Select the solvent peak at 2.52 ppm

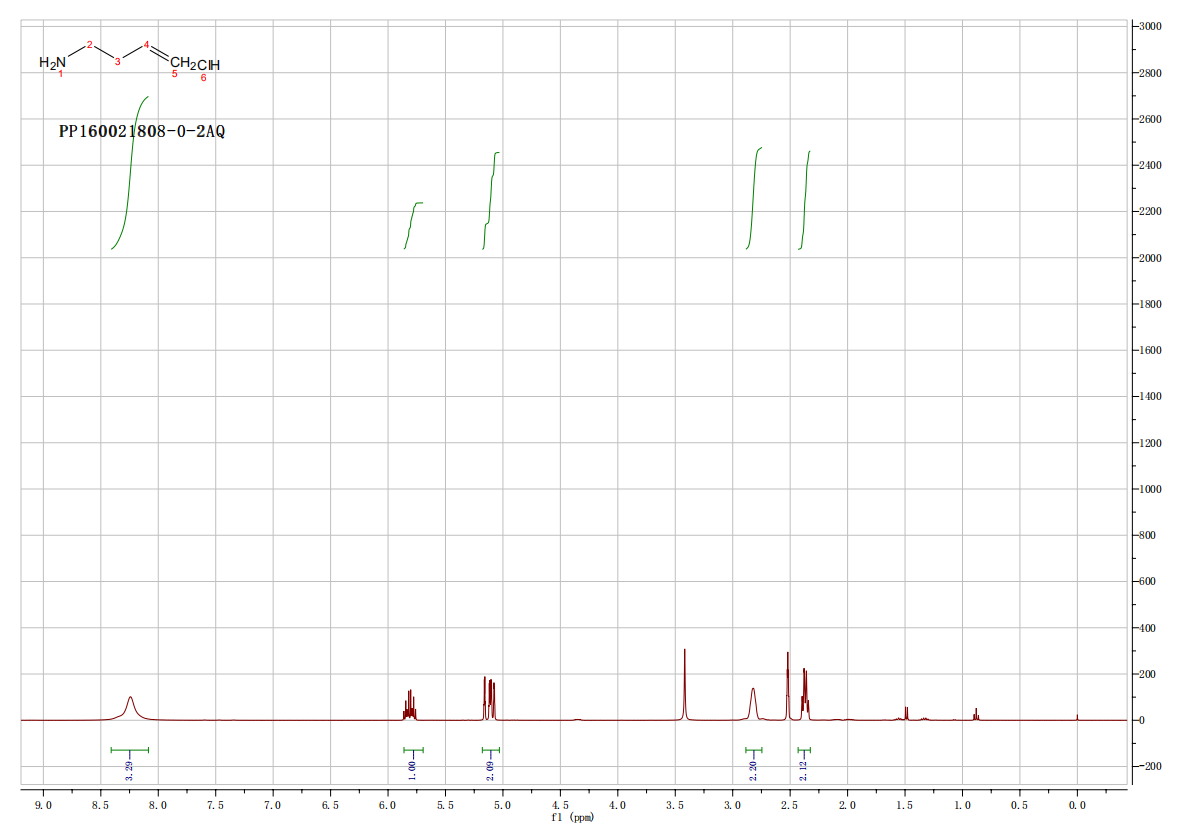pyautogui.click(x=788, y=680)
